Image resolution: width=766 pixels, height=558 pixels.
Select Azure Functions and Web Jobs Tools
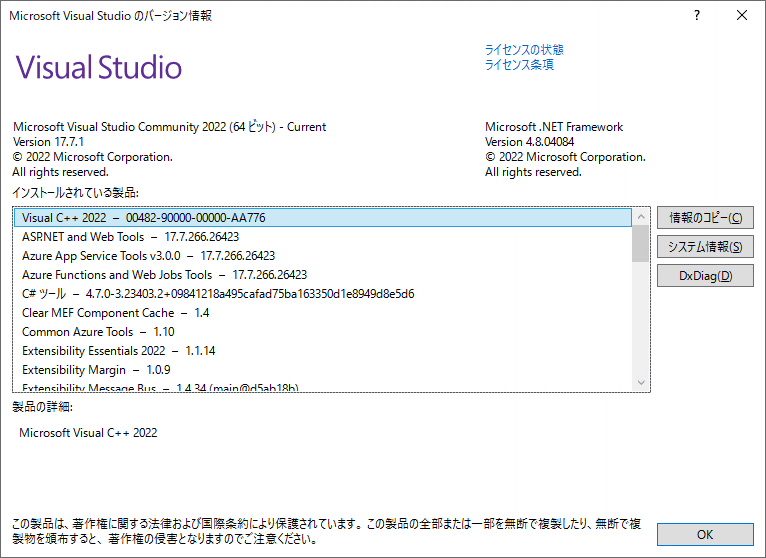pyautogui.click(x=323, y=275)
